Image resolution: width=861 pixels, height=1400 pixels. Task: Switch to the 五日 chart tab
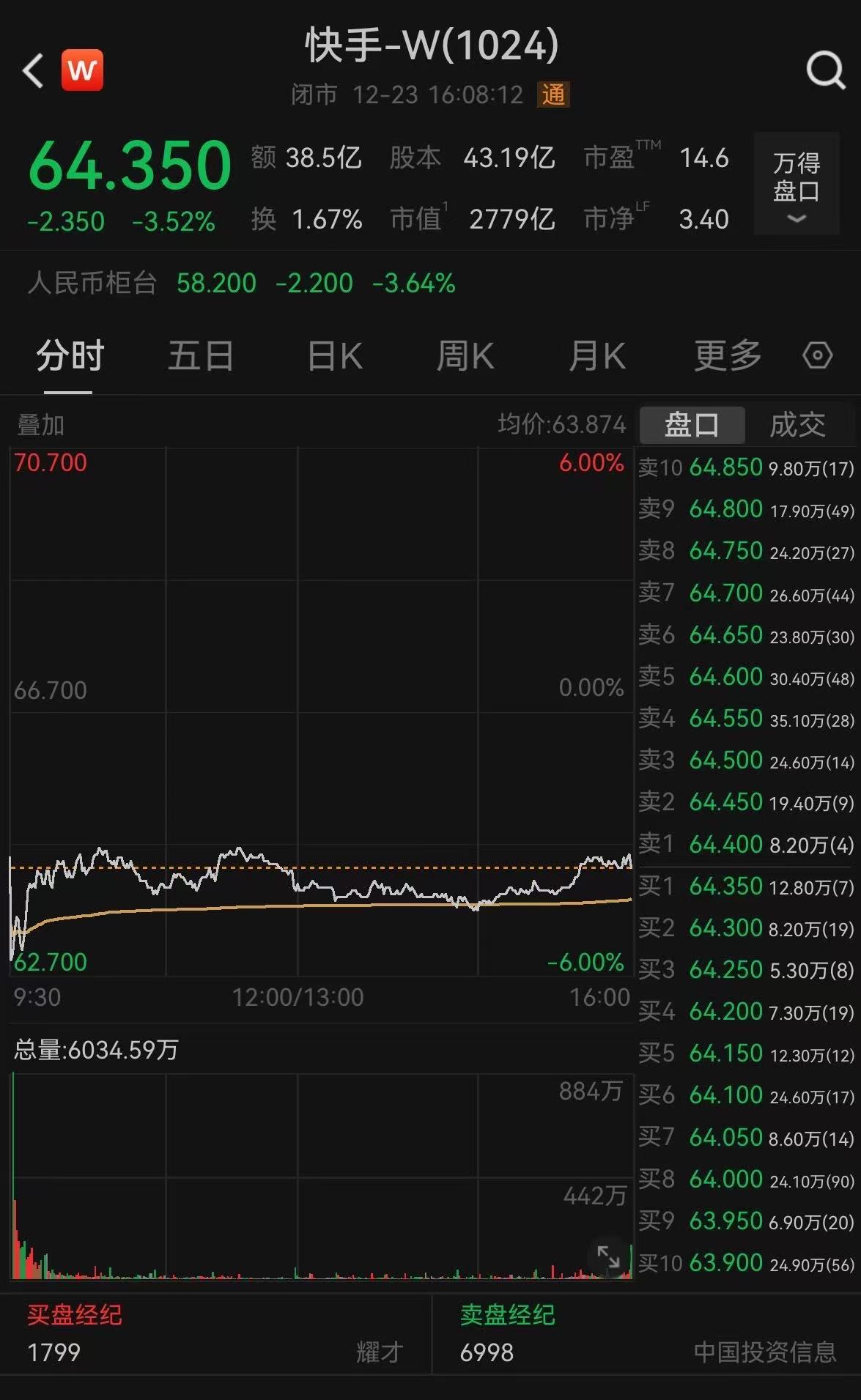click(x=201, y=357)
